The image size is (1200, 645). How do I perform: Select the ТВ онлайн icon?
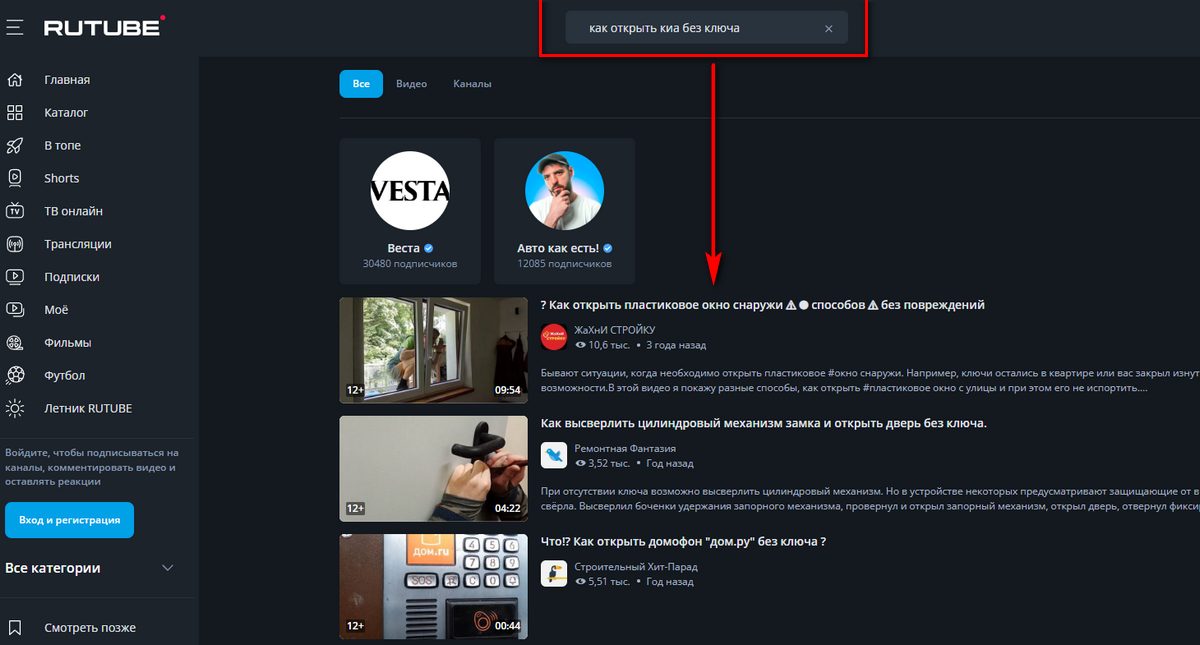pyautogui.click(x=15, y=211)
